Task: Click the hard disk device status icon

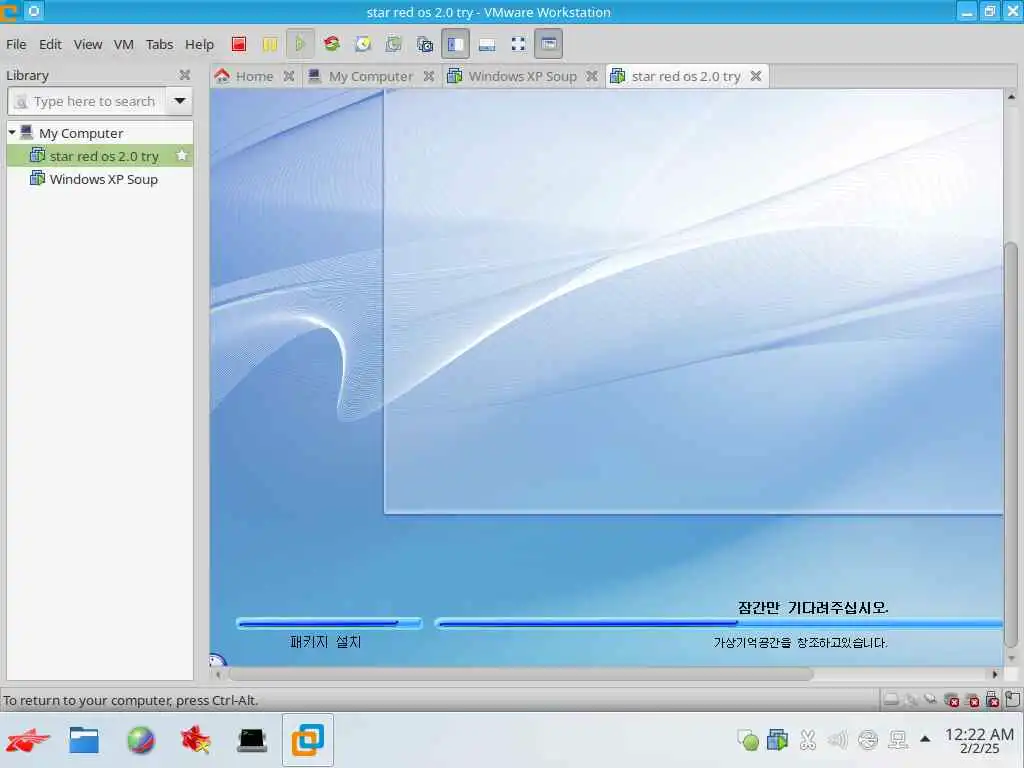Action: (890, 700)
